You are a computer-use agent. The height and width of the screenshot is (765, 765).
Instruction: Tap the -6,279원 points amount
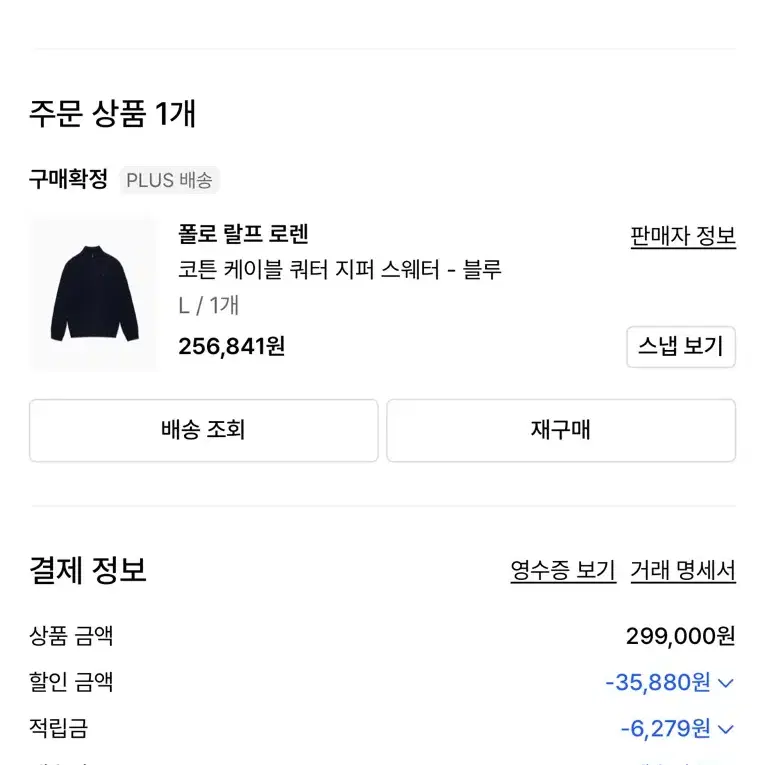click(x=665, y=728)
